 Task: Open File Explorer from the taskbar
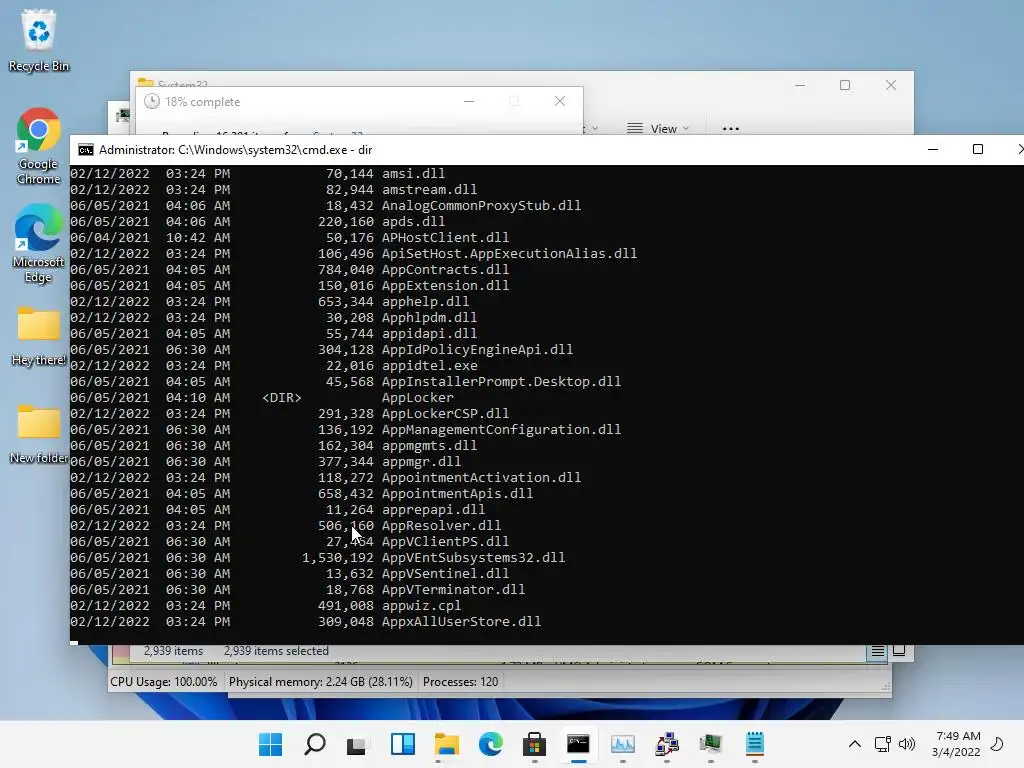click(447, 744)
